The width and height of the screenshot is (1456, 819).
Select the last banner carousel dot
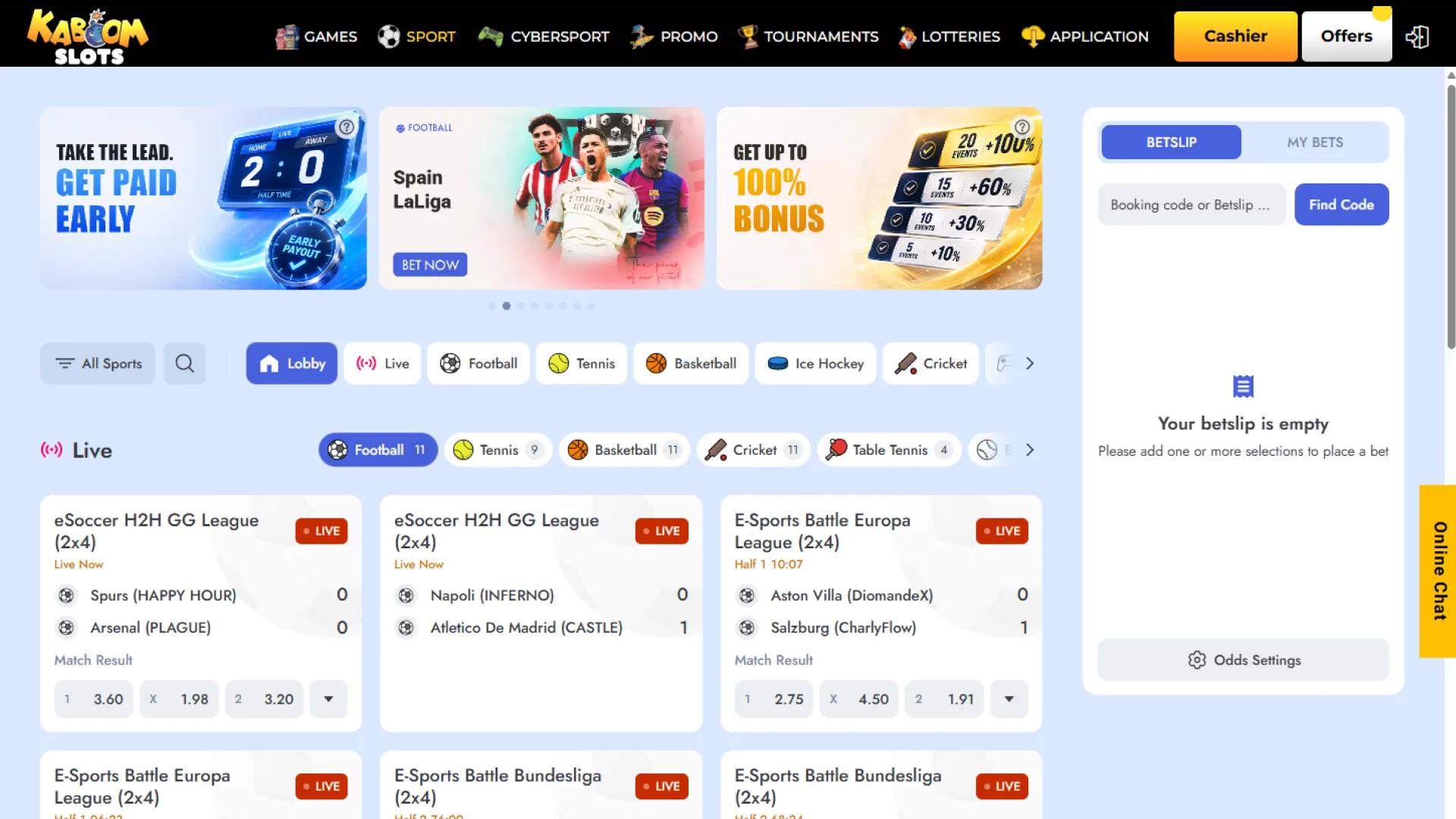[x=591, y=306]
